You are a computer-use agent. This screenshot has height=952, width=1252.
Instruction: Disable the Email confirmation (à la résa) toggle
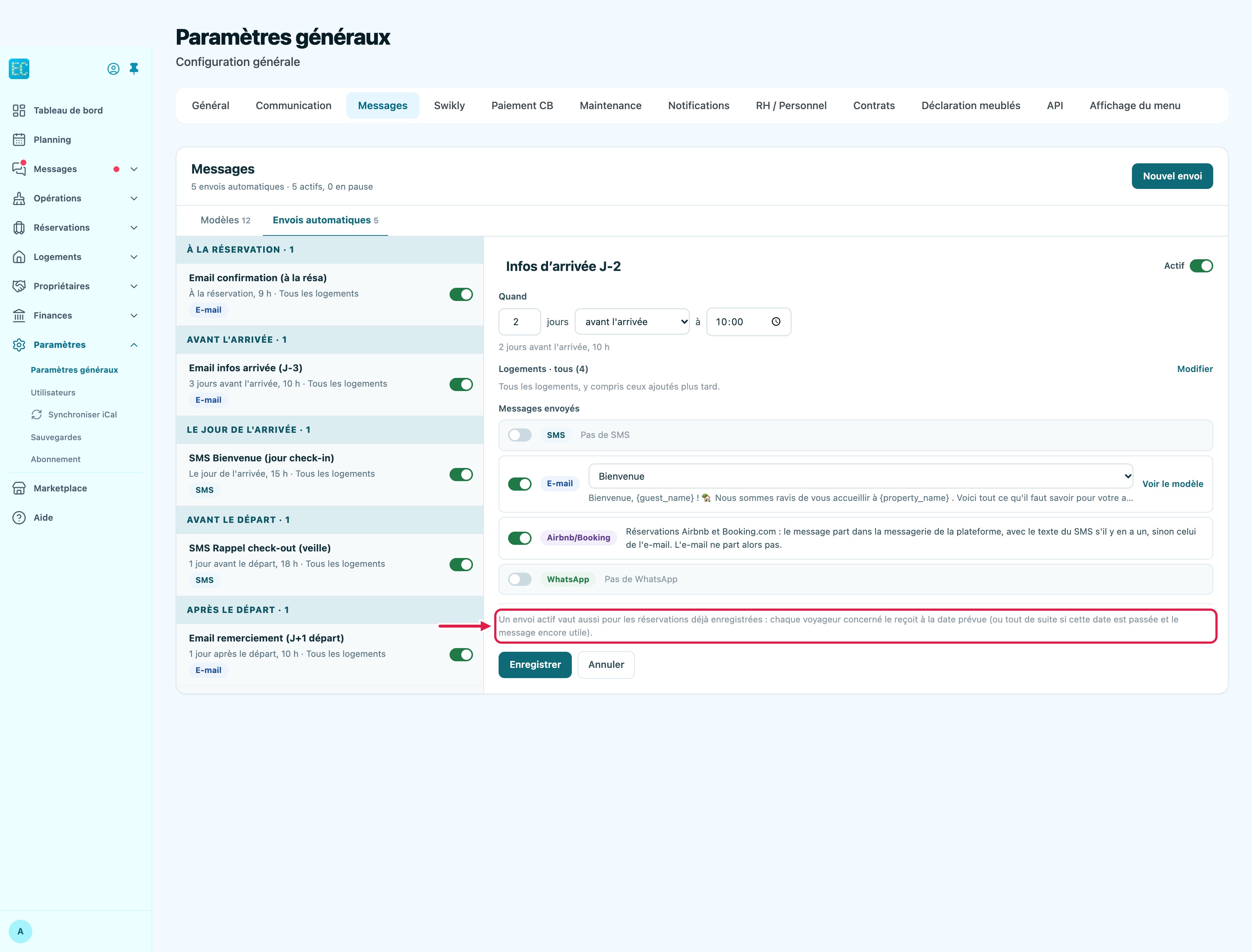pyautogui.click(x=461, y=294)
